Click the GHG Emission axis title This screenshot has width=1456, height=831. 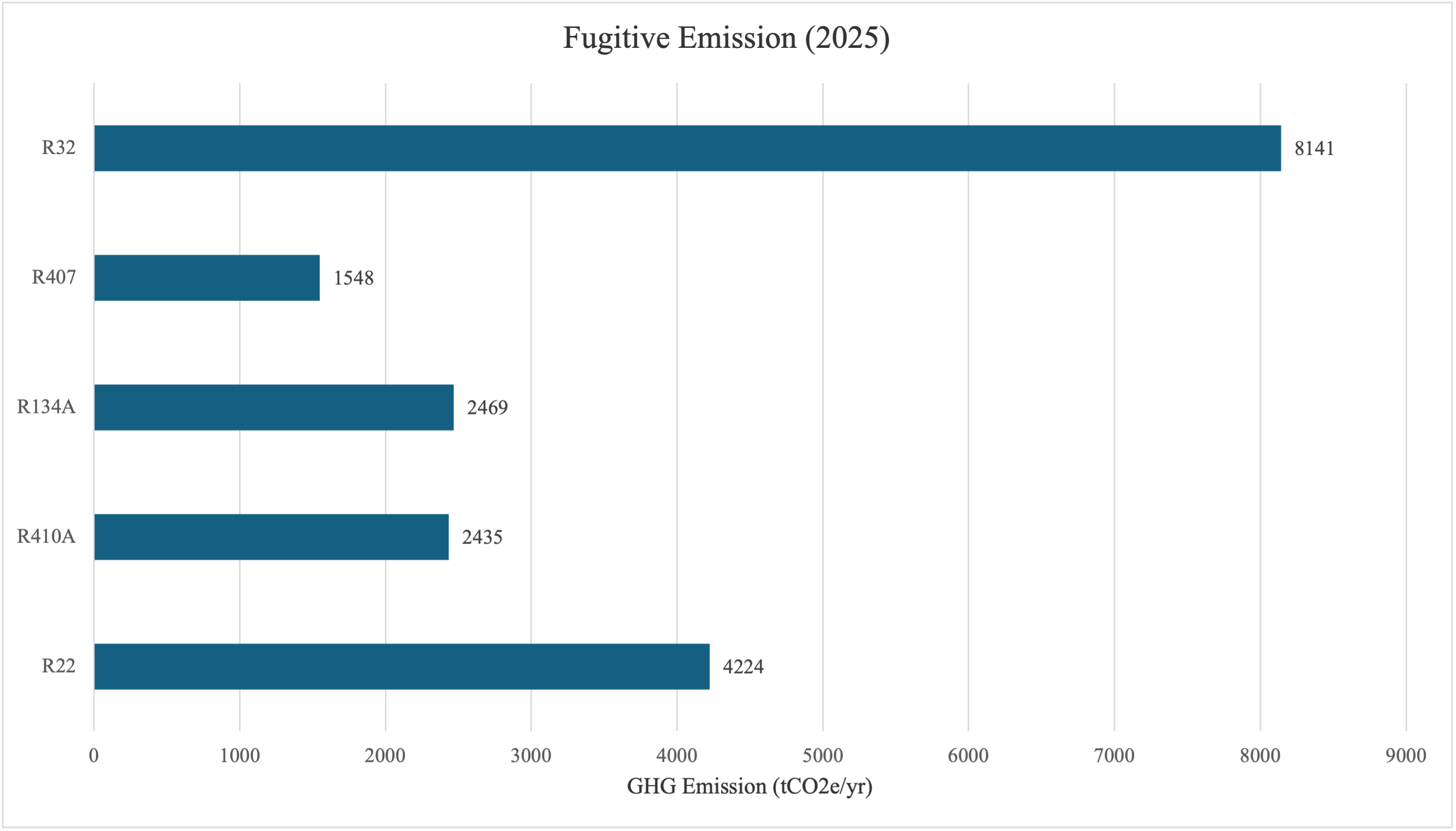[x=749, y=787]
